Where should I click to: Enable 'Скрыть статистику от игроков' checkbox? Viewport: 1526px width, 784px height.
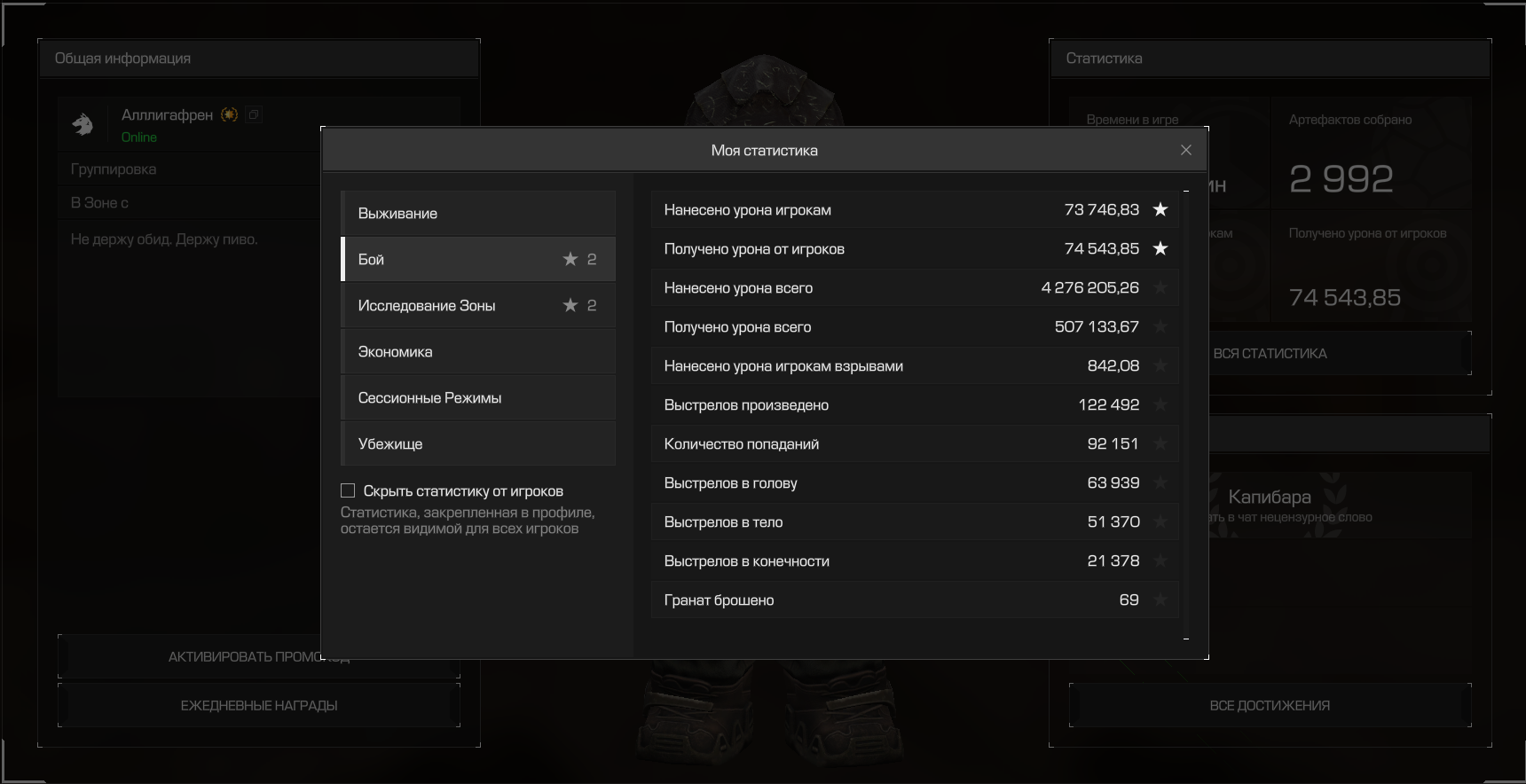point(348,490)
